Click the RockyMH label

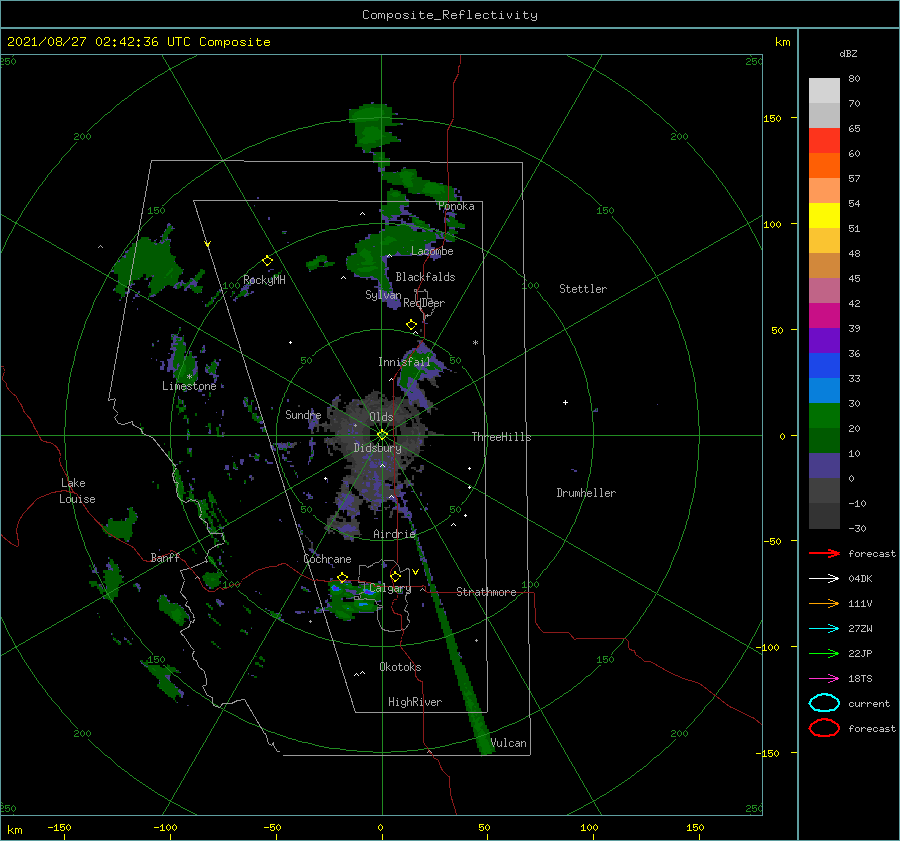[264, 280]
